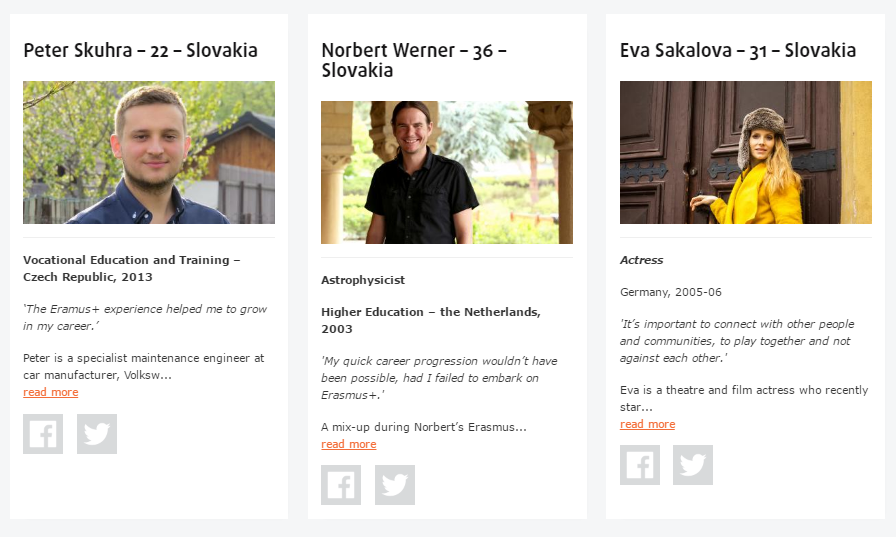This screenshot has width=896, height=537.
Task: Open read more link for Eva
Action: pos(647,424)
